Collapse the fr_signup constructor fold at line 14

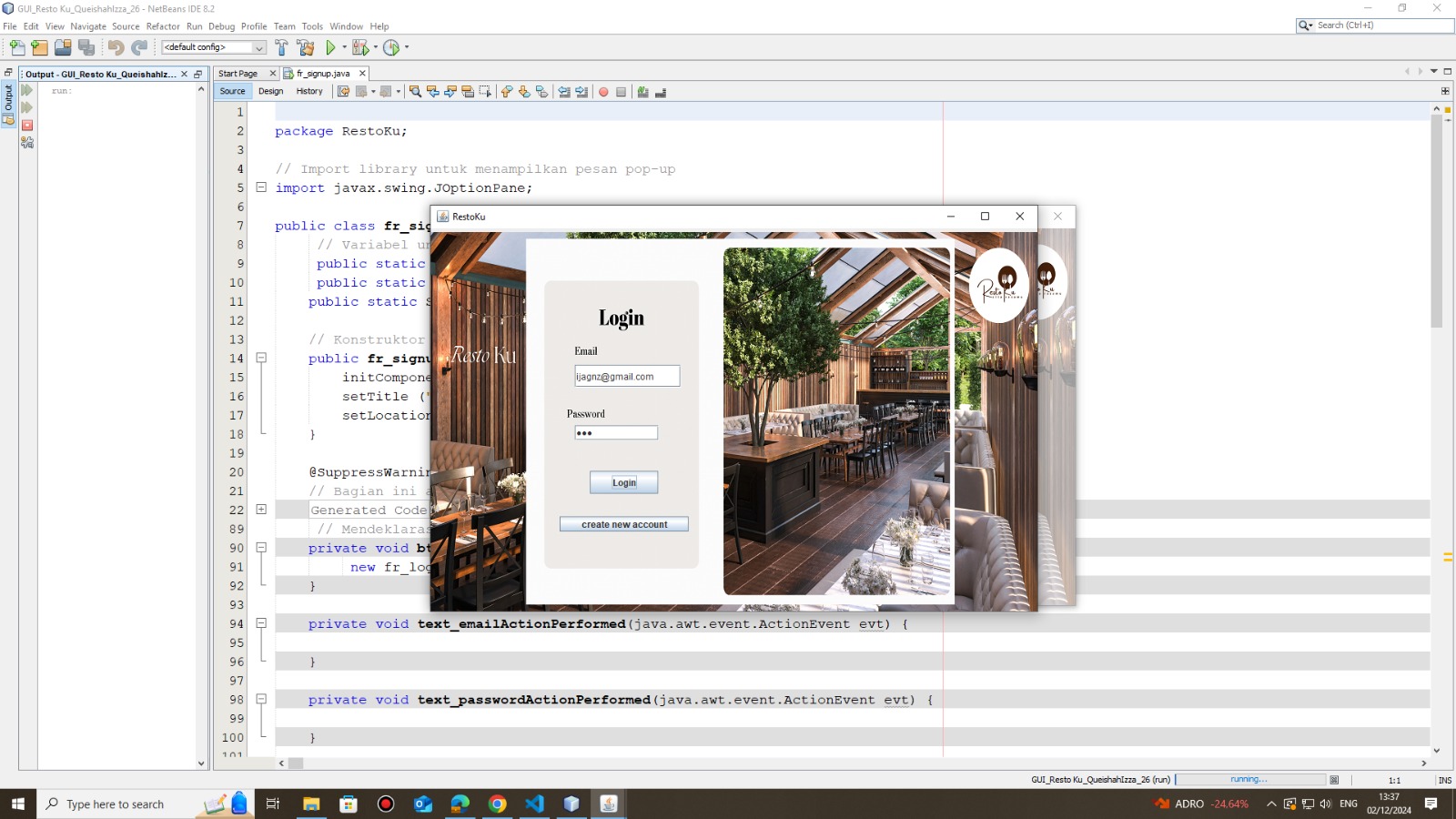pyautogui.click(x=261, y=359)
